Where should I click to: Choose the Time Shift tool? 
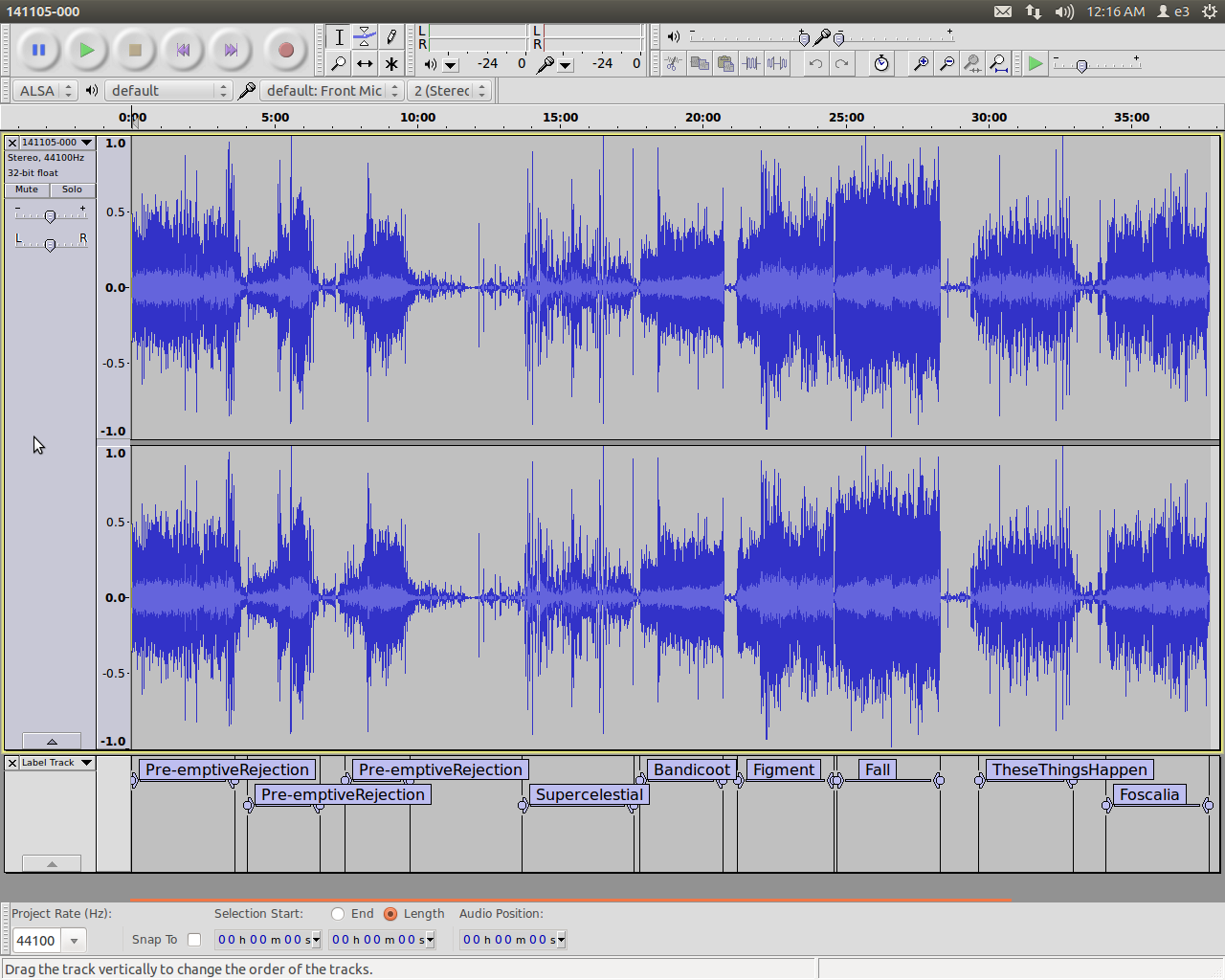pos(365,64)
